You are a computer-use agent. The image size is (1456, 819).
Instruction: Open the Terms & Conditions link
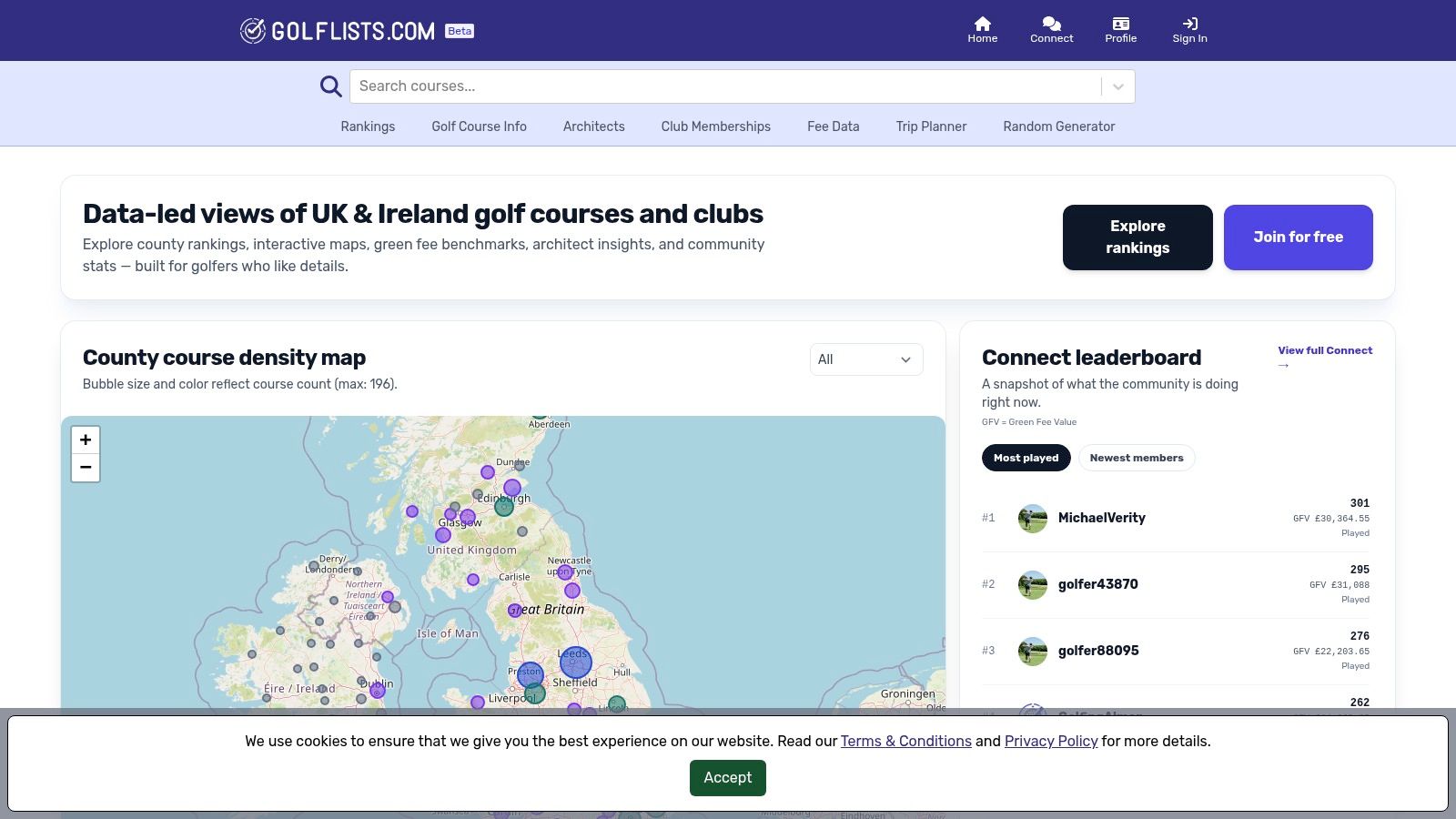(x=906, y=741)
